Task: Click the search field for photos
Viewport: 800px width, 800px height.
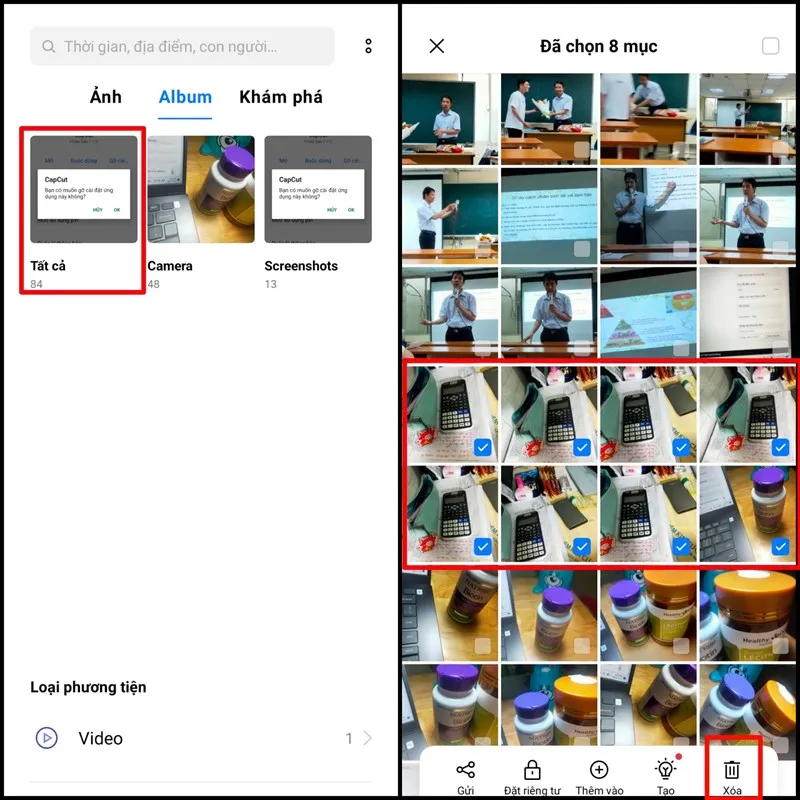Action: (182, 46)
